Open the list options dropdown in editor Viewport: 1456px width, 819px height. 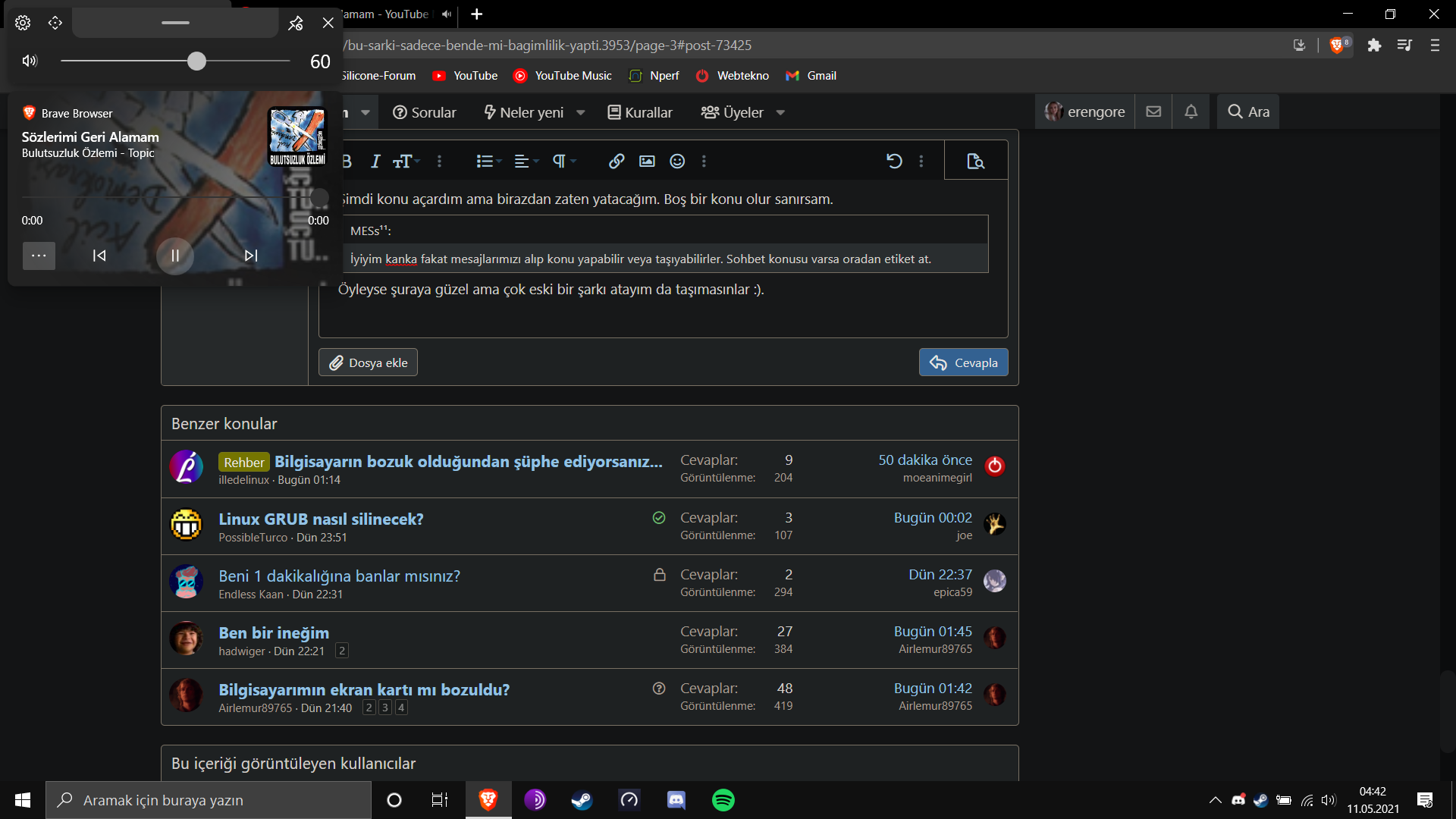(489, 161)
